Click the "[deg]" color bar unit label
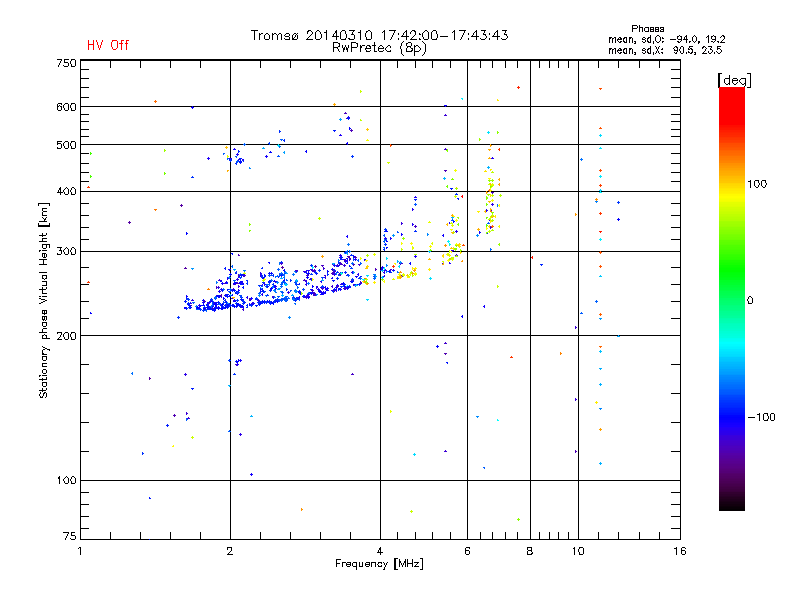The image size is (800, 600). click(x=734, y=80)
